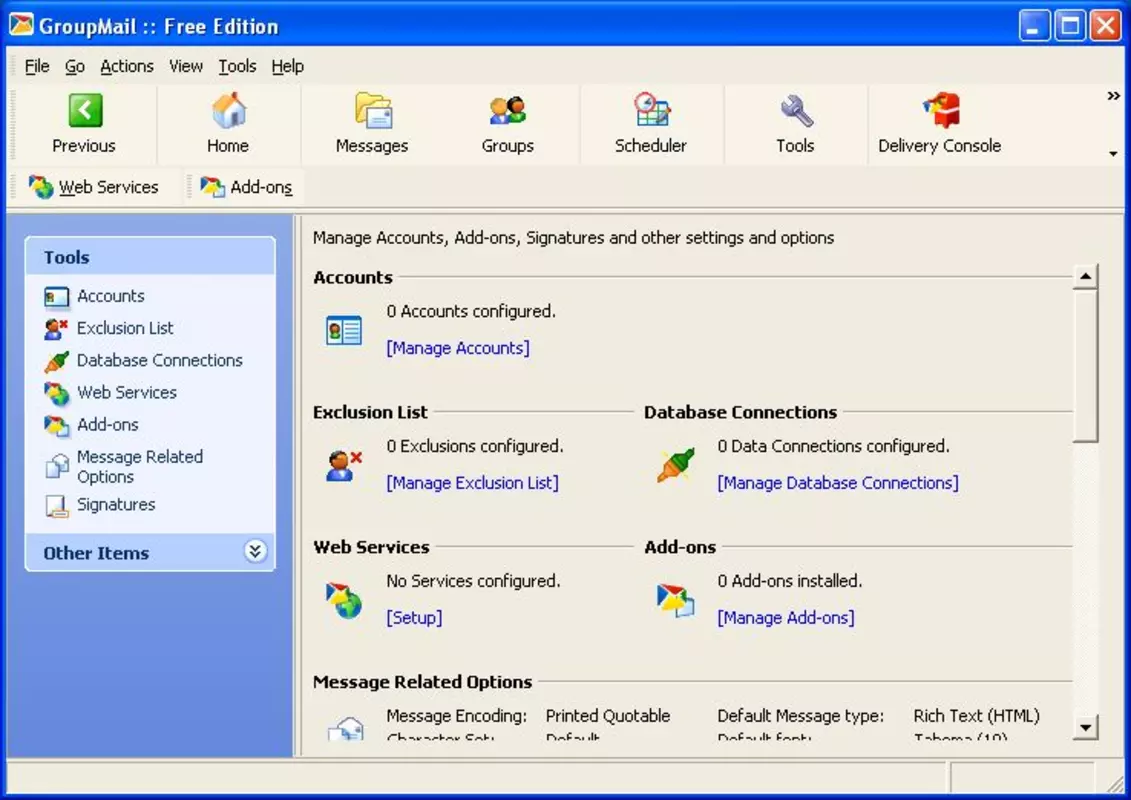
Task: Click the Add-ons secondary toolbar button
Action: point(247,187)
